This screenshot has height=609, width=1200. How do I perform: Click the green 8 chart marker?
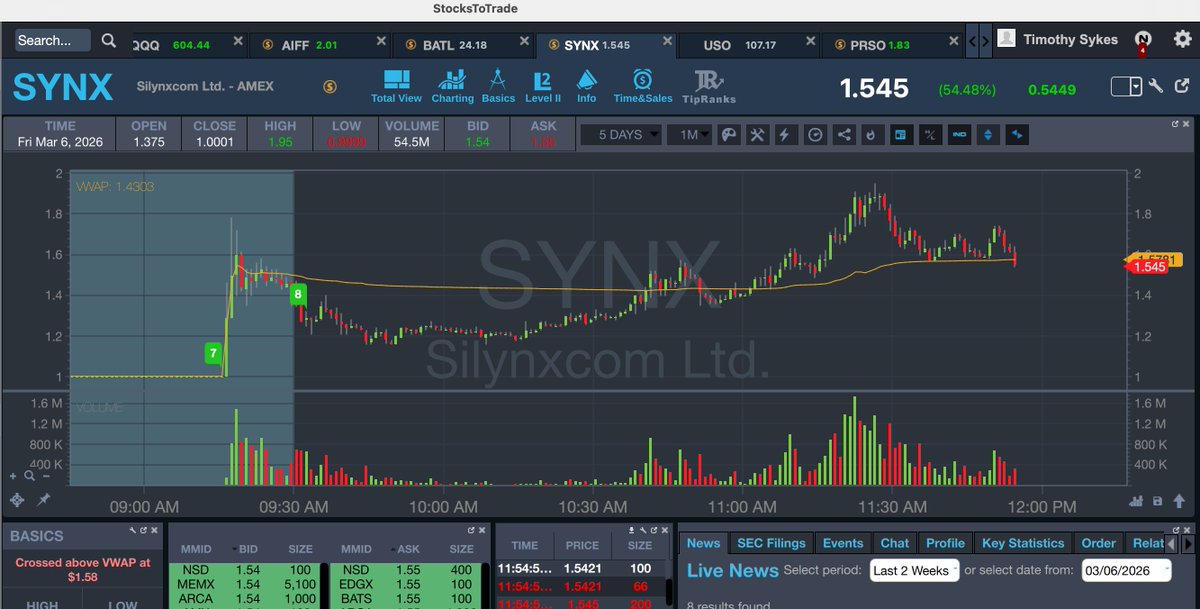pos(298,294)
